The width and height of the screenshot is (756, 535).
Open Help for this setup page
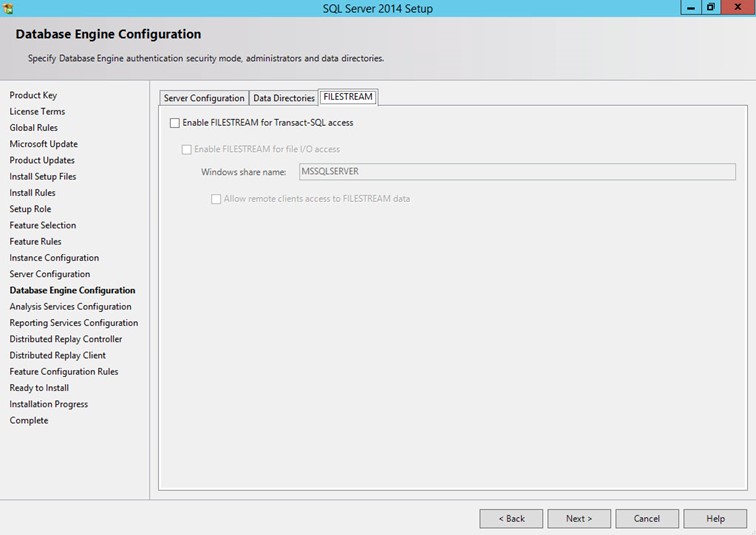click(x=715, y=519)
